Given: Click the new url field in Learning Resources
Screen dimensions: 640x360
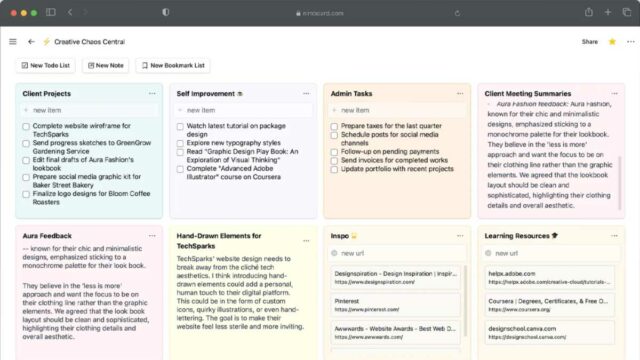Looking at the screenshot, I should pyautogui.click(x=551, y=253).
